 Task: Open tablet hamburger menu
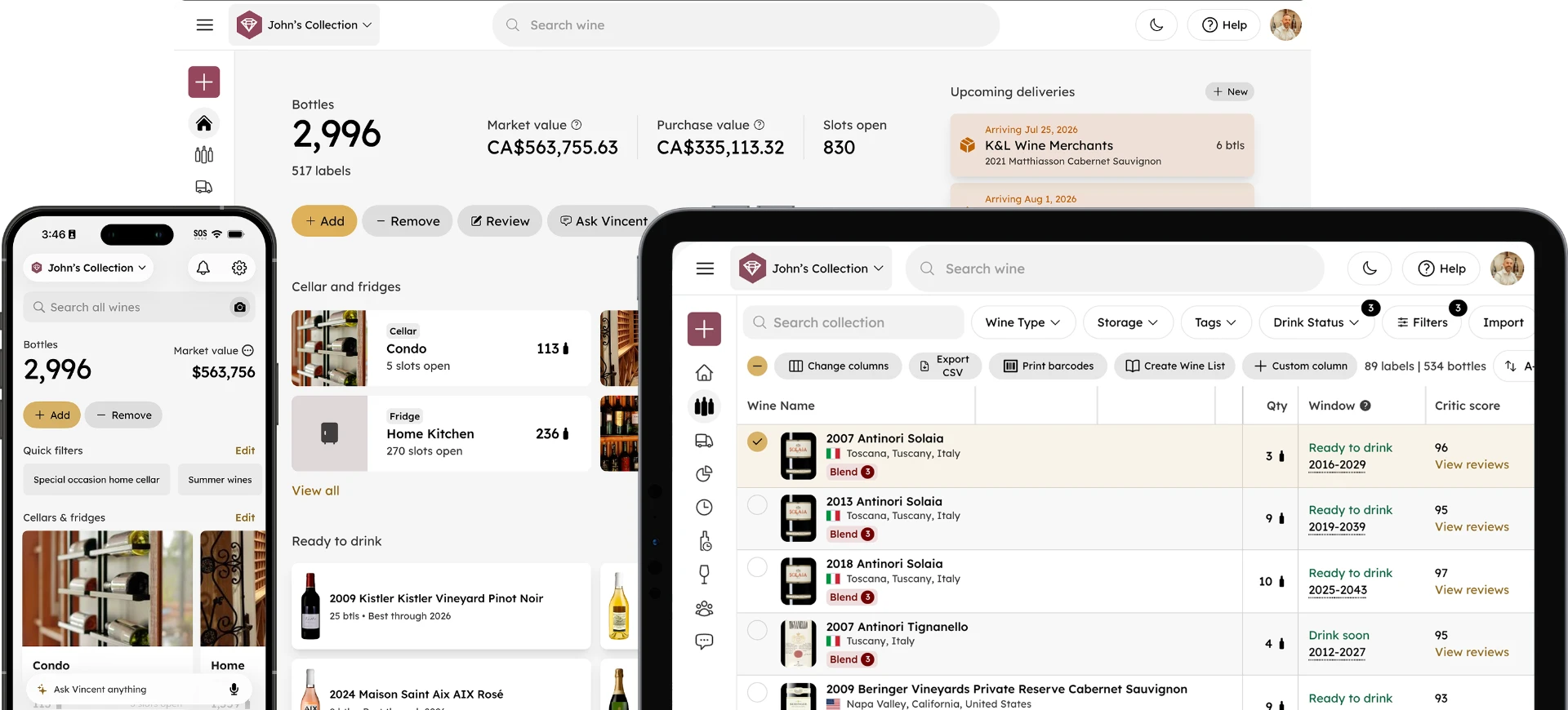click(706, 268)
